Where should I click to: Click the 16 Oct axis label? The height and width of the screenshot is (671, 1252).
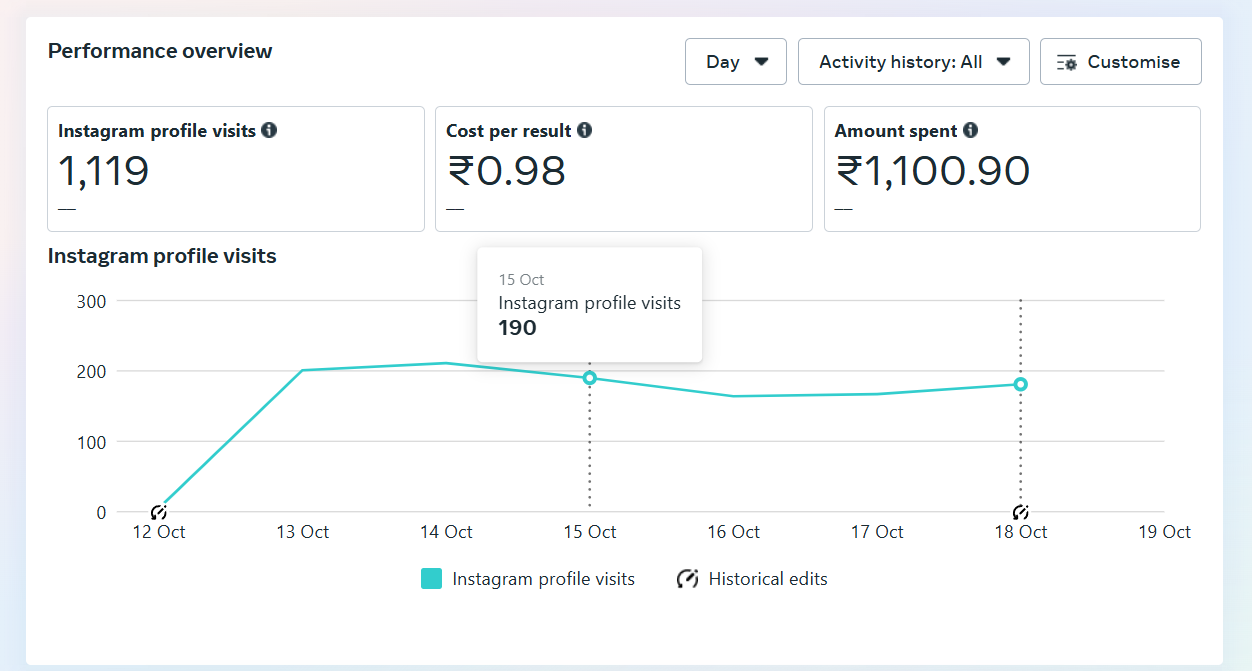point(734,532)
